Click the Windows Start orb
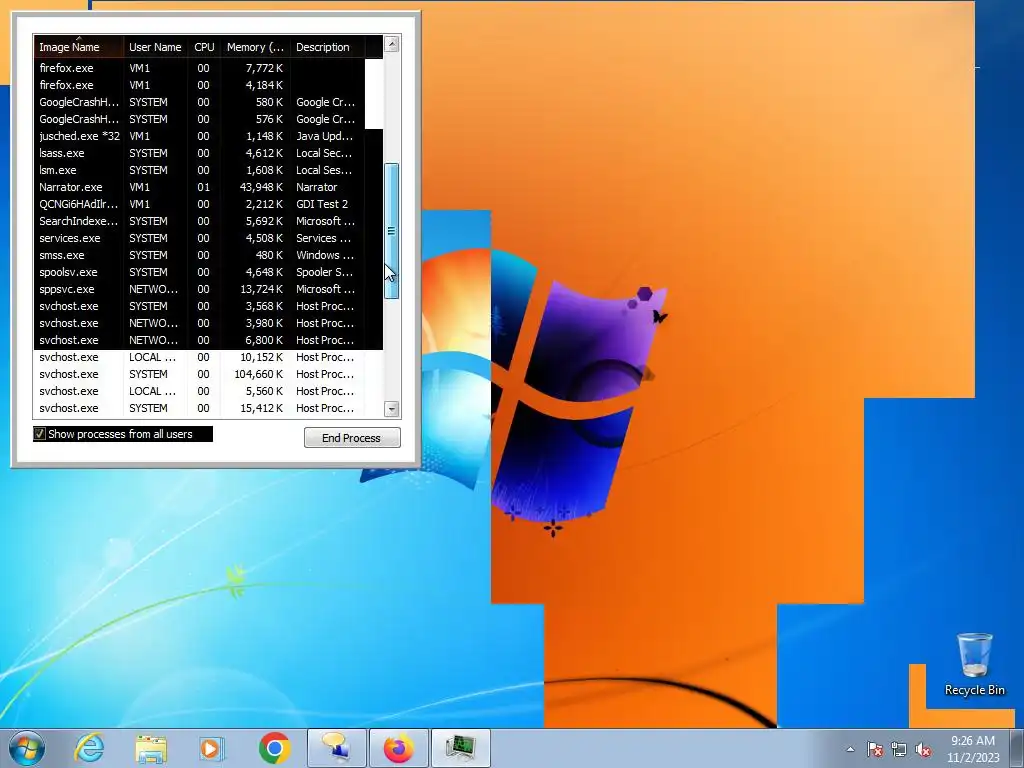 (x=27, y=748)
